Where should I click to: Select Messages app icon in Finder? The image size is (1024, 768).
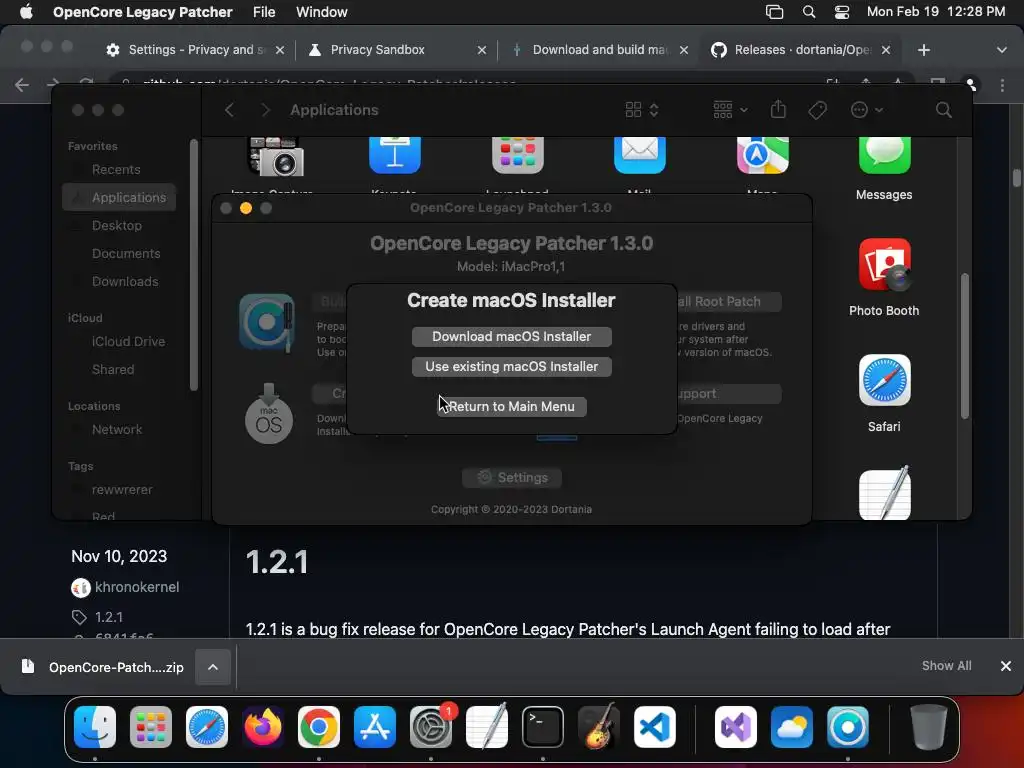884,155
